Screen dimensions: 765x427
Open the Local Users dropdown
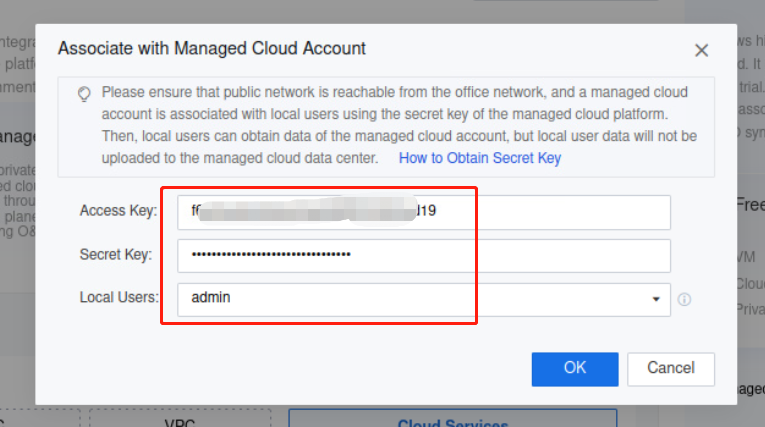[x=423, y=299]
